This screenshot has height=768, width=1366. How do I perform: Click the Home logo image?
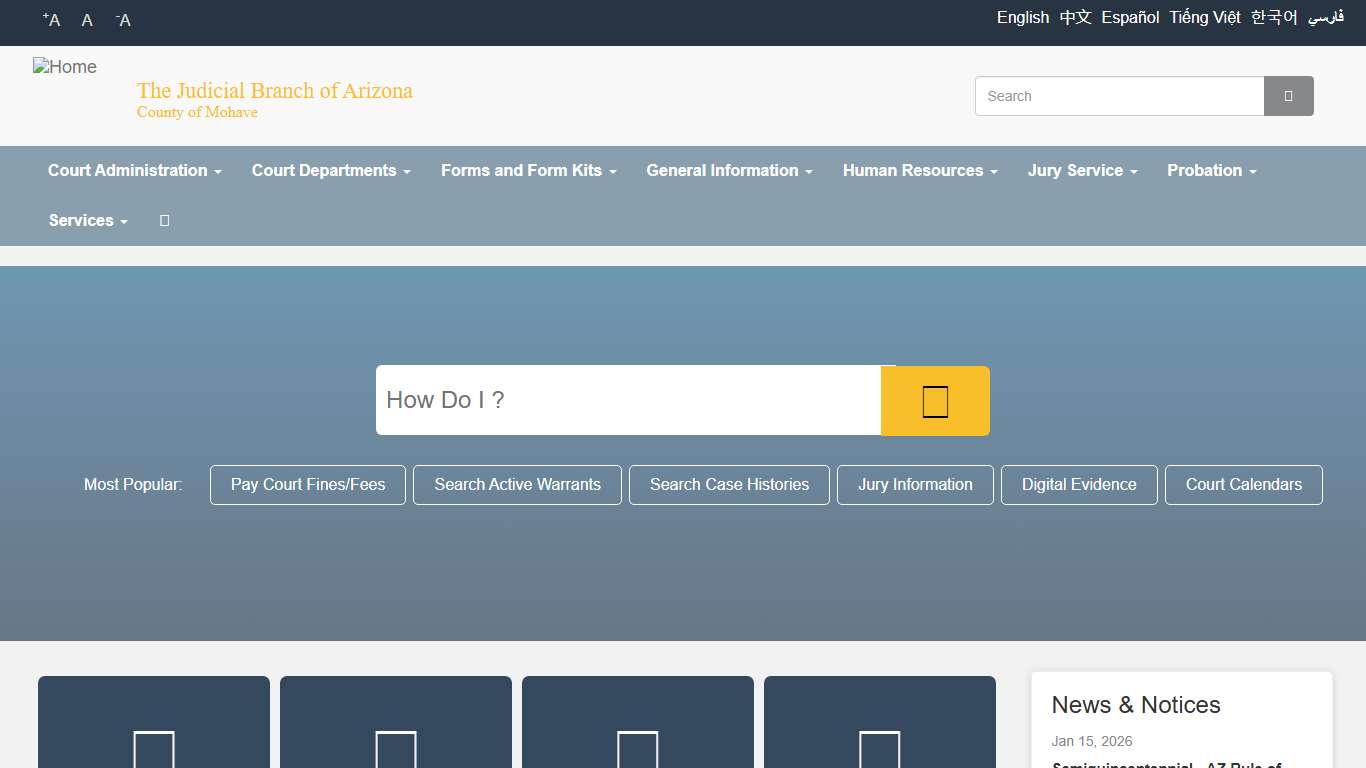tap(65, 68)
